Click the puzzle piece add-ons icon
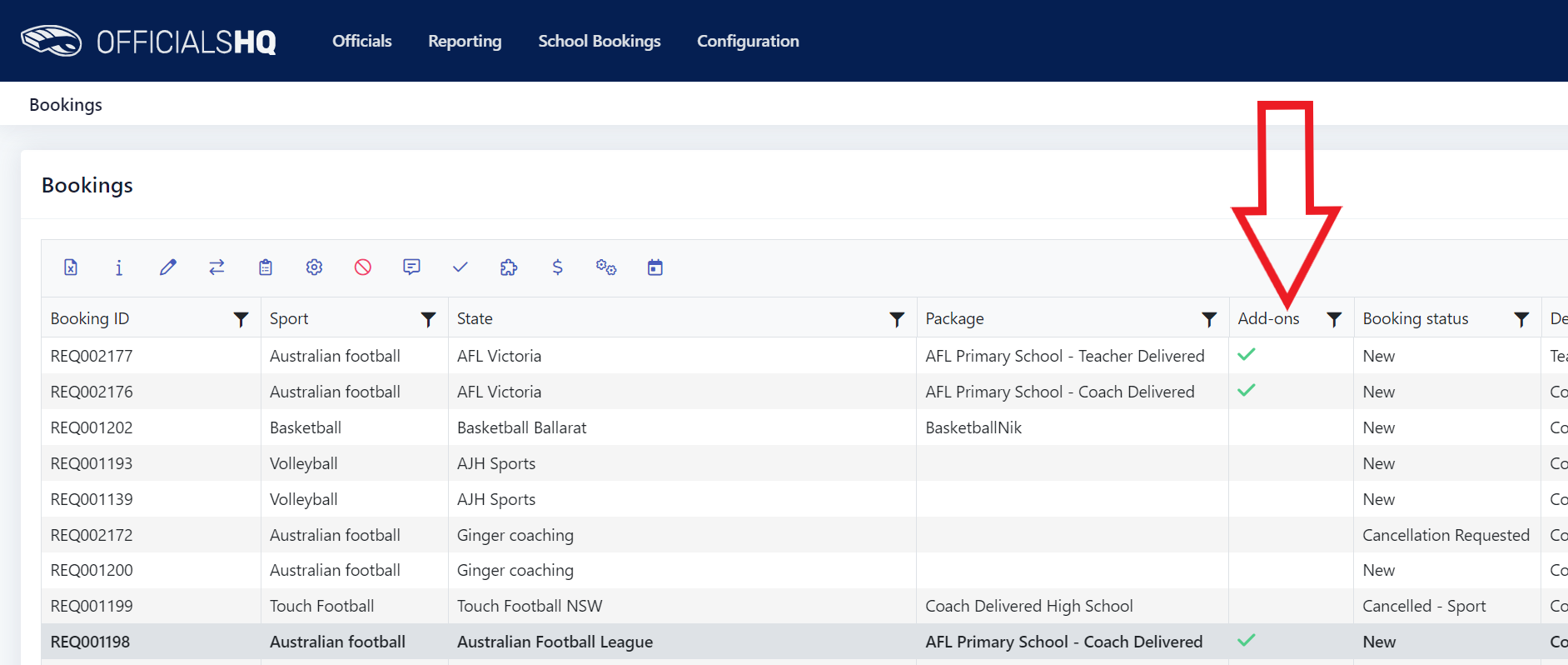Image resolution: width=1568 pixels, height=665 pixels. [x=509, y=267]
